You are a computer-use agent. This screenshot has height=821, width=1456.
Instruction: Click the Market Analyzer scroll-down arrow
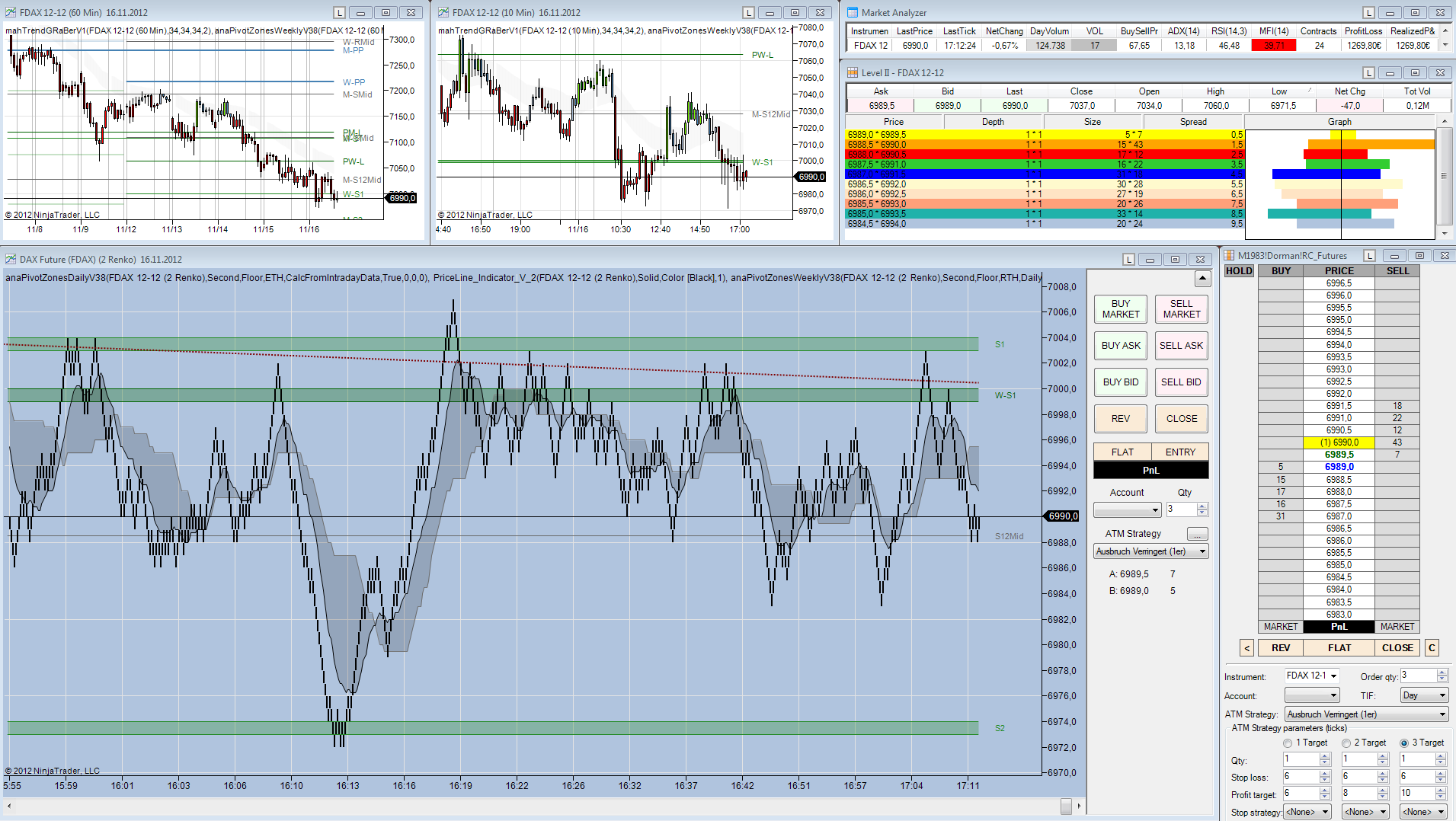tap(1445, 45)
